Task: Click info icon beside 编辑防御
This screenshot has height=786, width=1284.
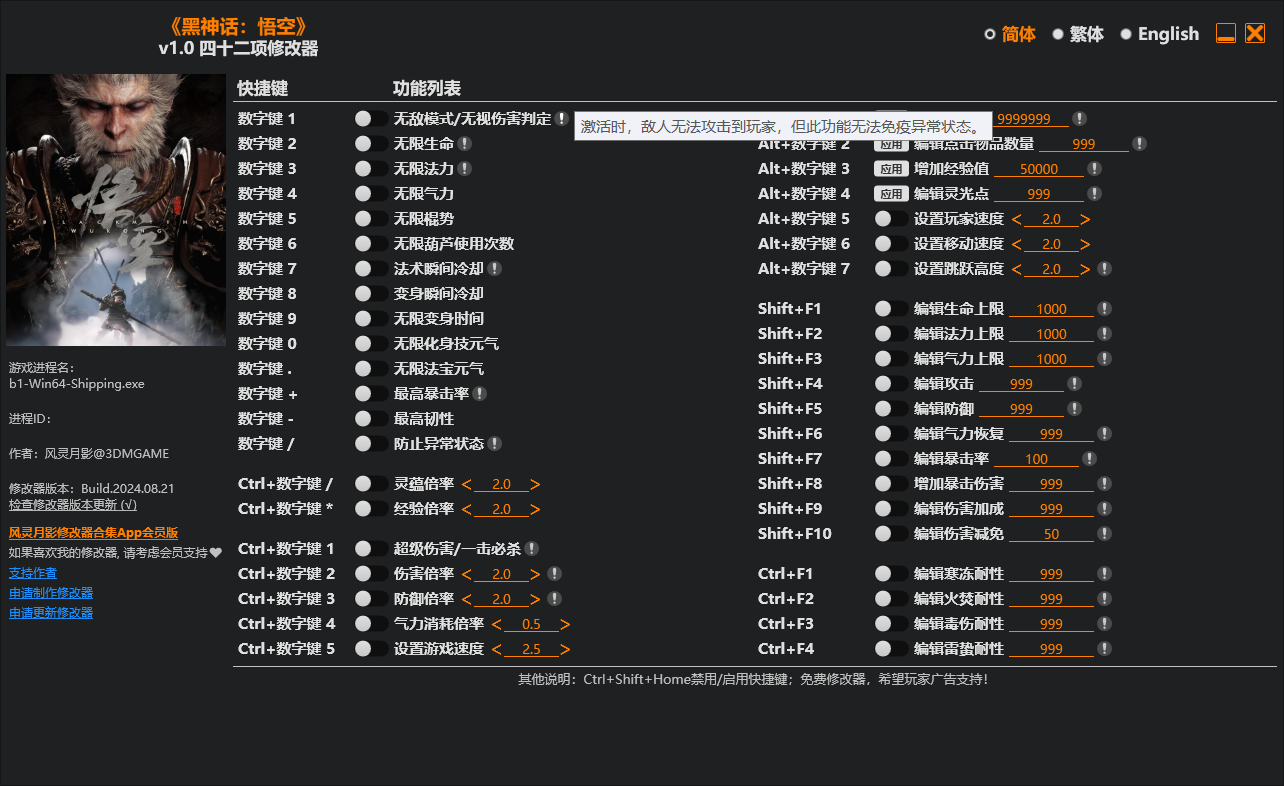Action: (x=1074, y=408)
